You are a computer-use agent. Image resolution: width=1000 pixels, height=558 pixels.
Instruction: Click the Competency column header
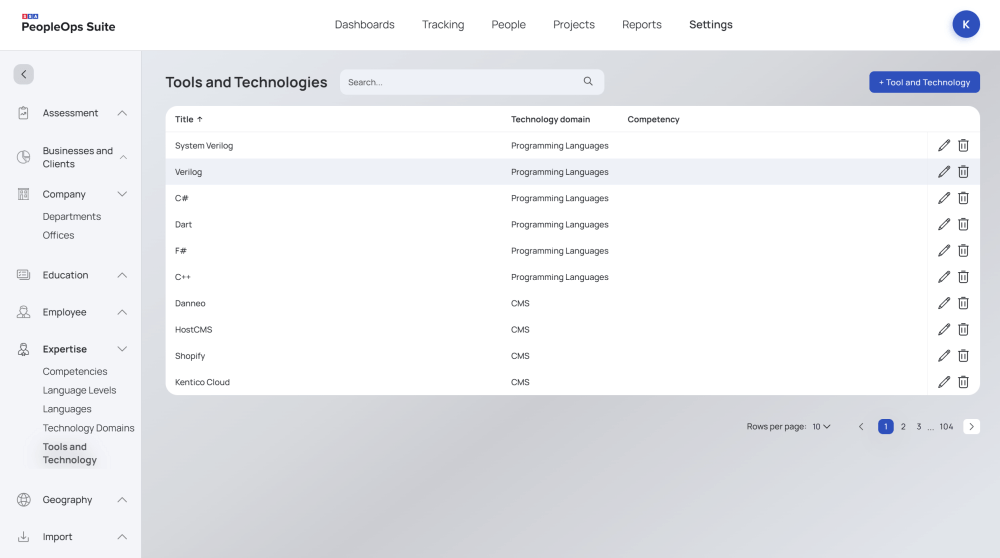click(x=653, y=119)
